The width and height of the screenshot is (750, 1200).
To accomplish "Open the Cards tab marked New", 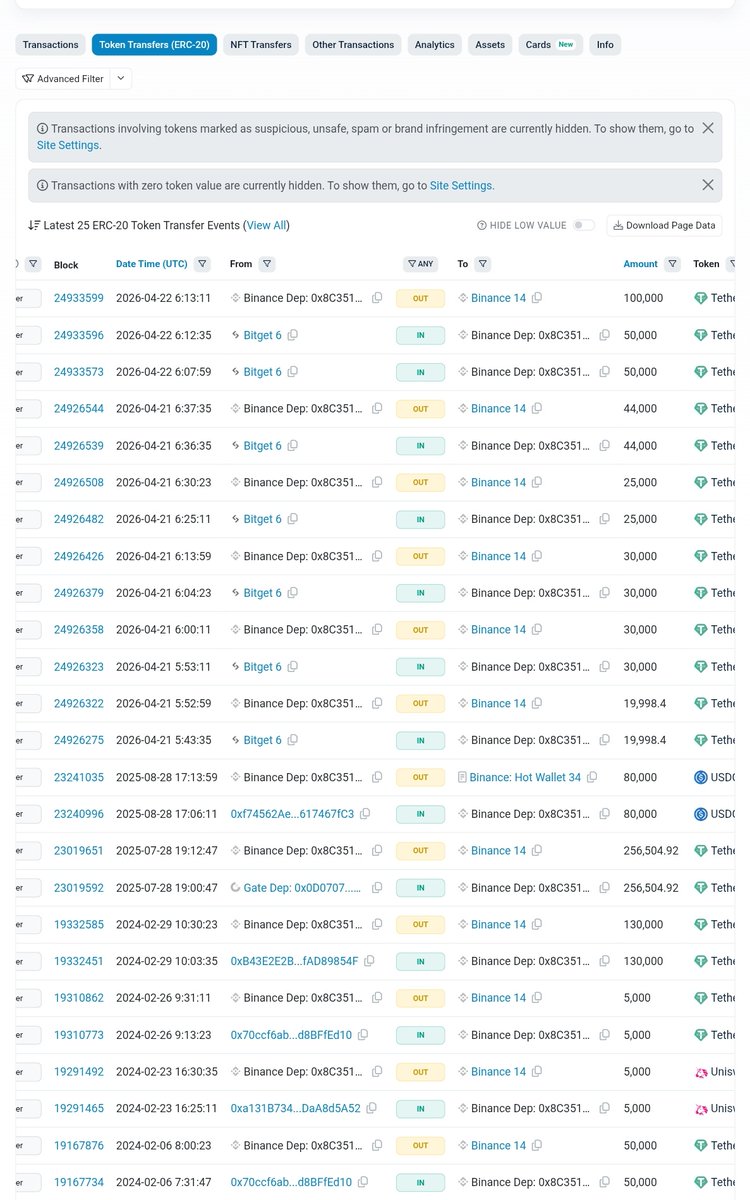I will point(551,45).
